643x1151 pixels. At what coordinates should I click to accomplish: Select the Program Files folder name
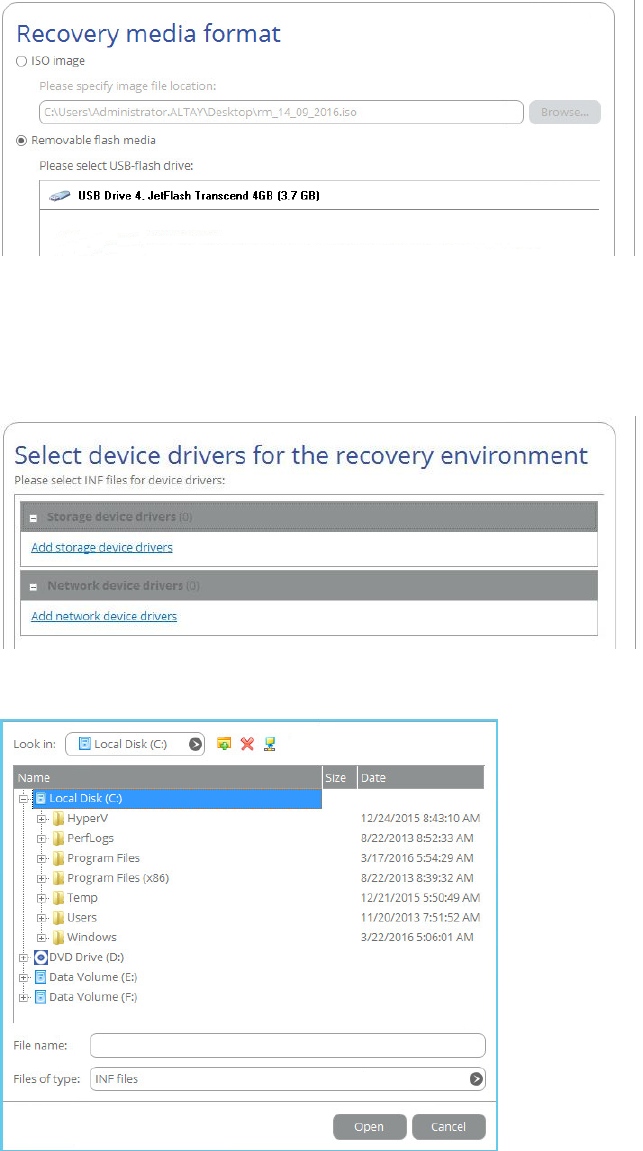[x=103, y=857]
